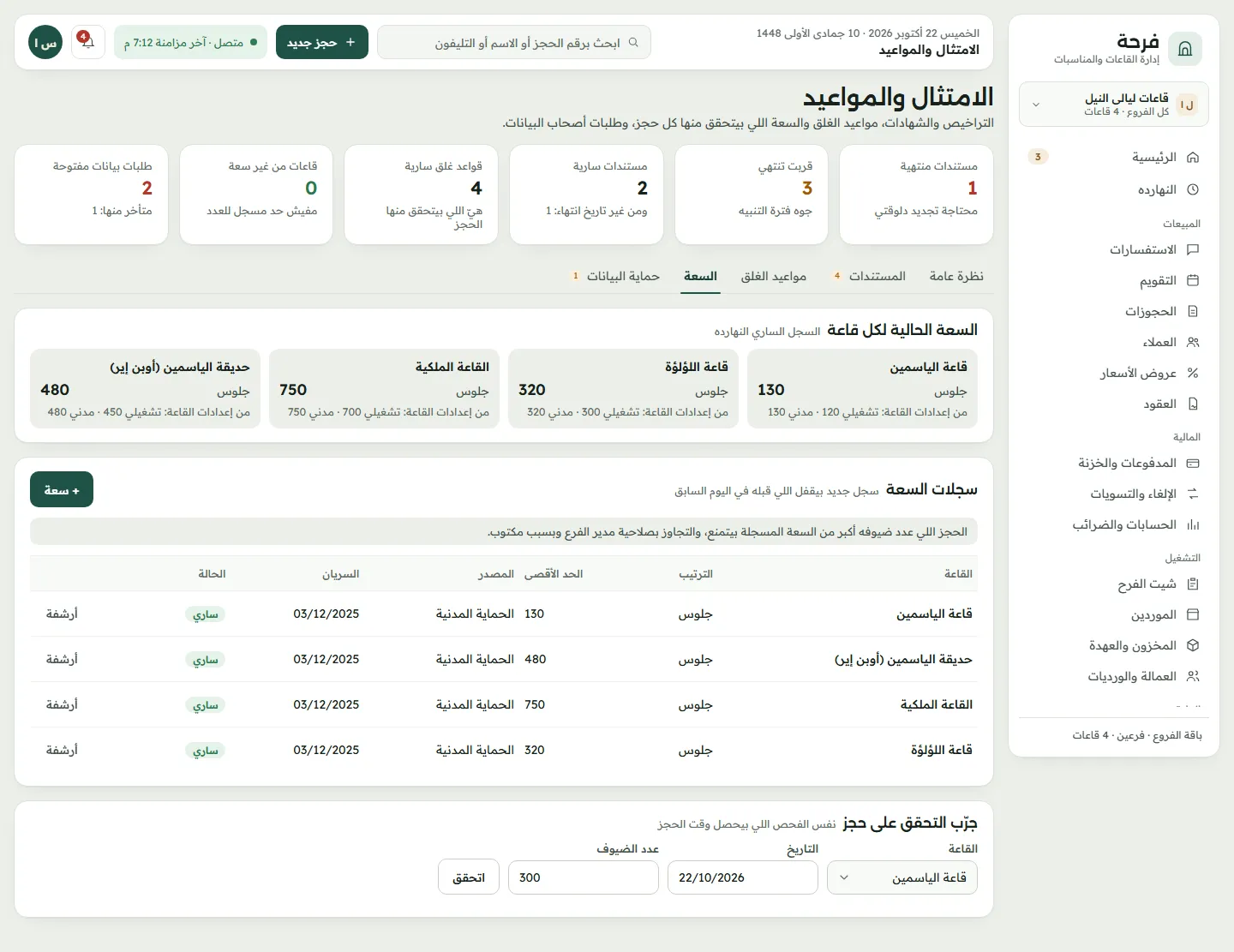Click the التقويم calendar icon
The width and height of the screenshot is (1234, 952).
[1193, 280]
